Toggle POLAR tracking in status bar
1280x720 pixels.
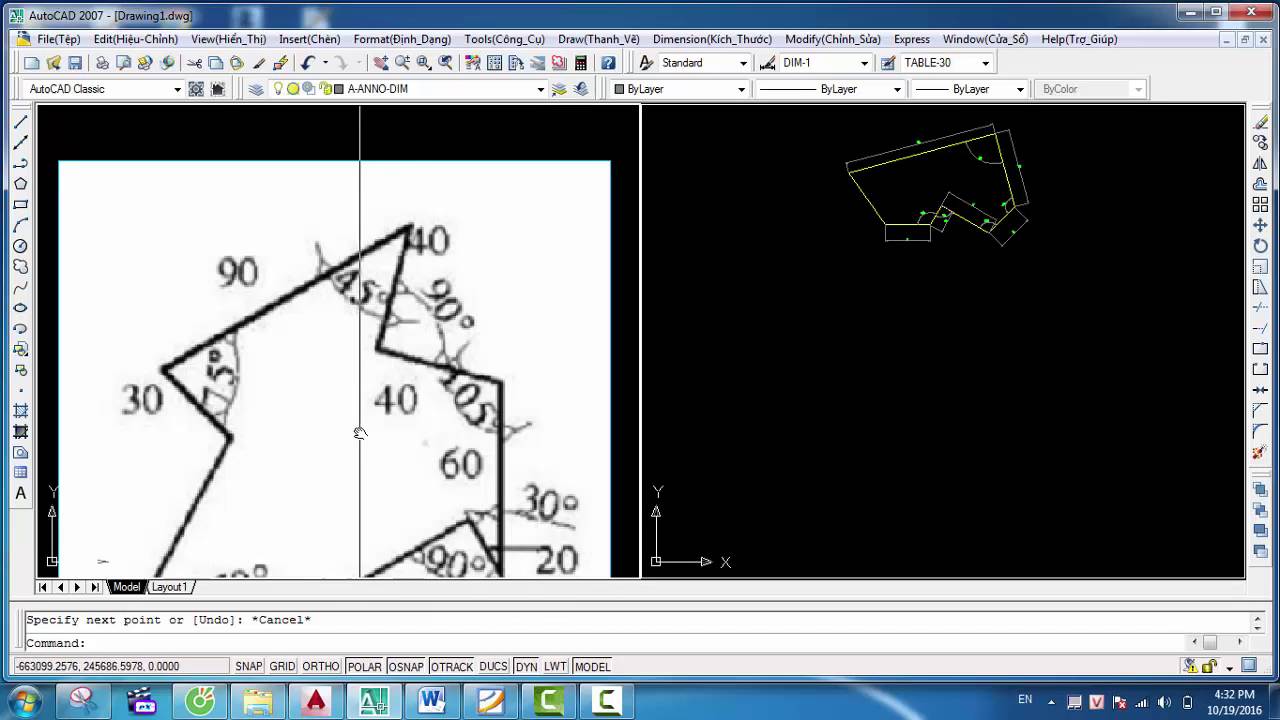[x=364, y=667]
